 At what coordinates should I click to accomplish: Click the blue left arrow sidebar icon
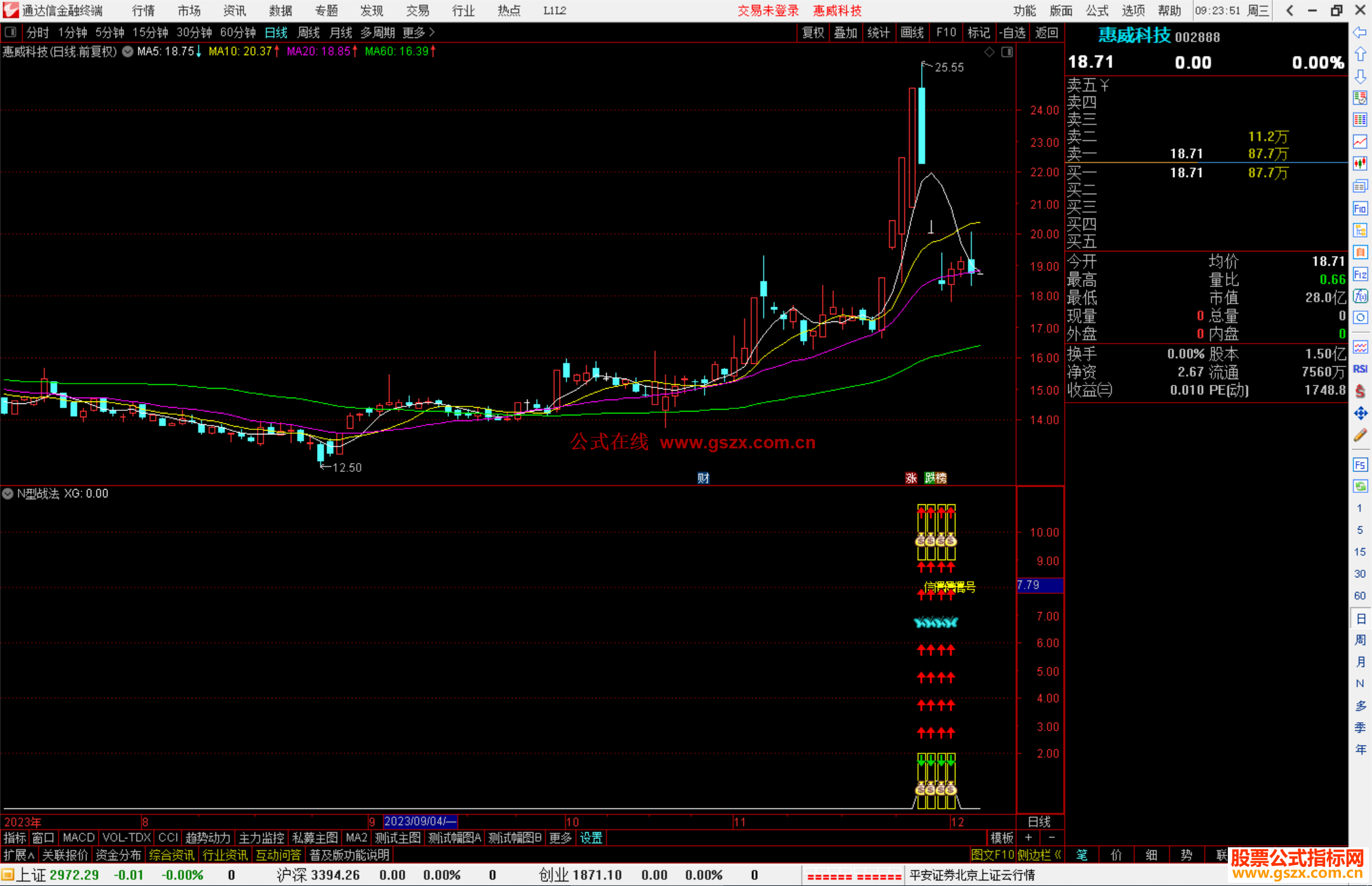(1360, 32)
